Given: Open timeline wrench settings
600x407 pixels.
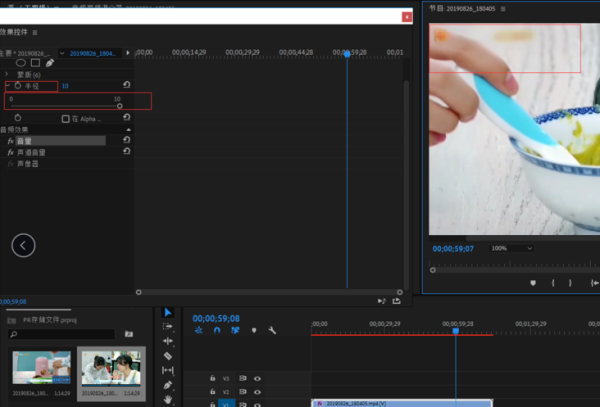Looking at the screenshot, I should click(272, 330).
